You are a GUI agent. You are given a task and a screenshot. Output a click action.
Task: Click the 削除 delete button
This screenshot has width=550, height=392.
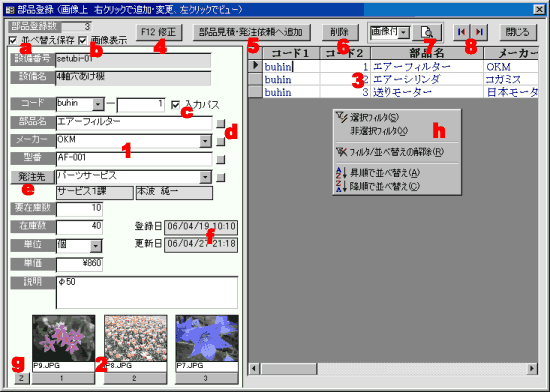click(340, 32)
